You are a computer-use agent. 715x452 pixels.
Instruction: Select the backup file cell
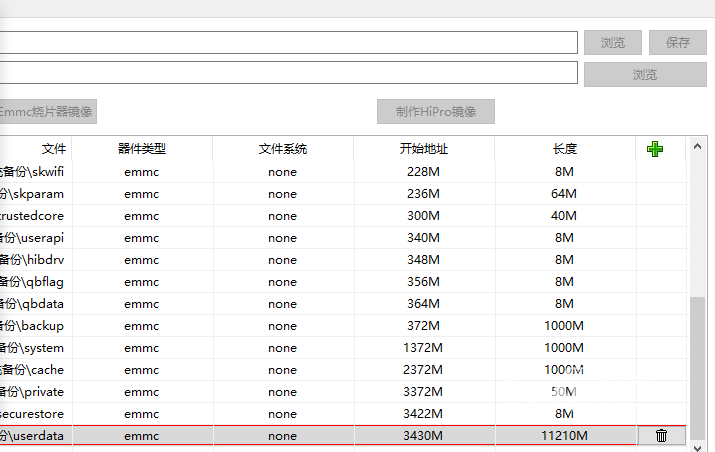[36, 326]
